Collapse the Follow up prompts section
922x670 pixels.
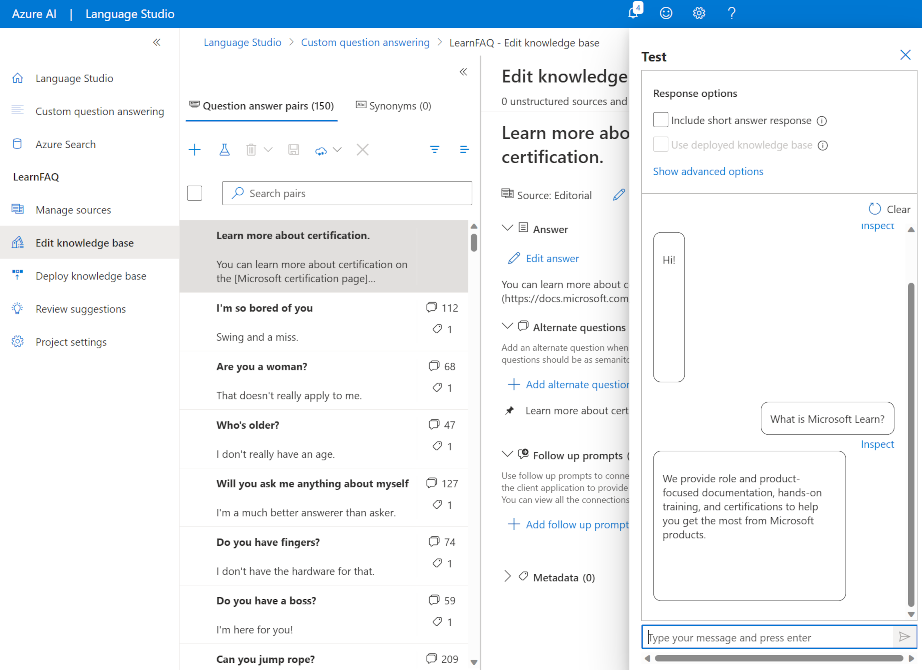click(507, 454)
